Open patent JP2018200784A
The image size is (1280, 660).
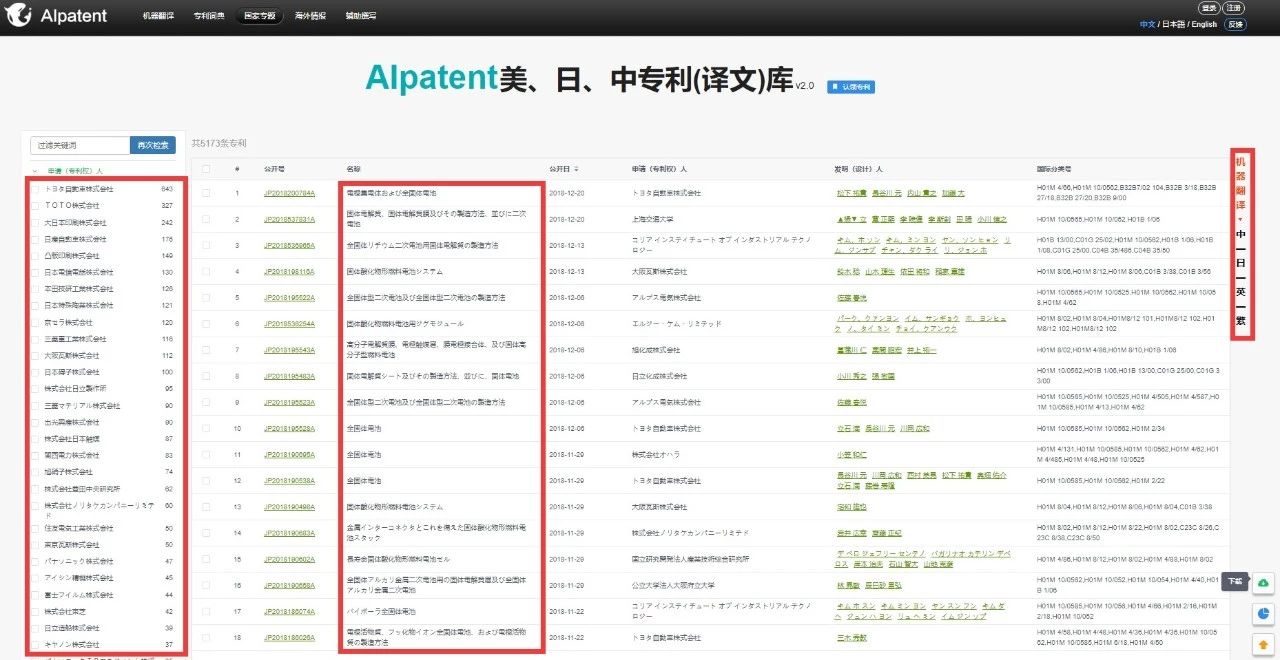pos(289,192)
